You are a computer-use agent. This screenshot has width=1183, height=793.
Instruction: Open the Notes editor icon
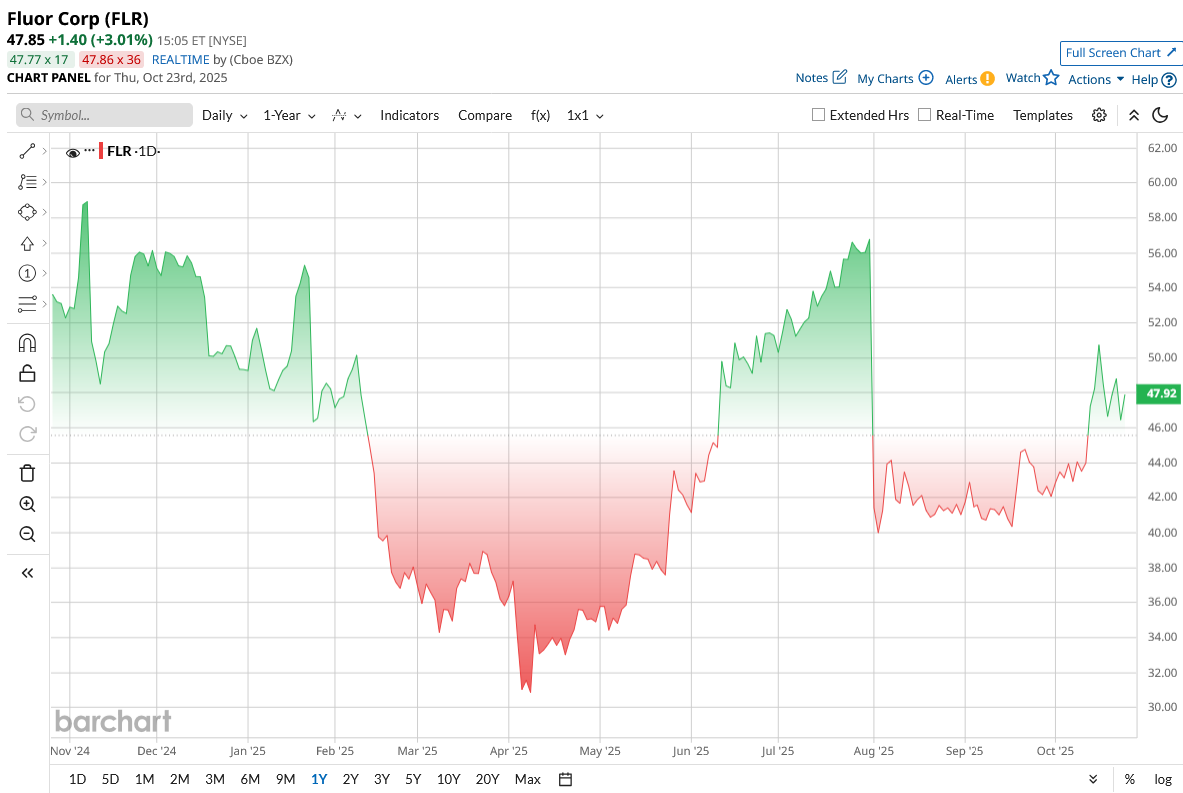coord(840,77)
